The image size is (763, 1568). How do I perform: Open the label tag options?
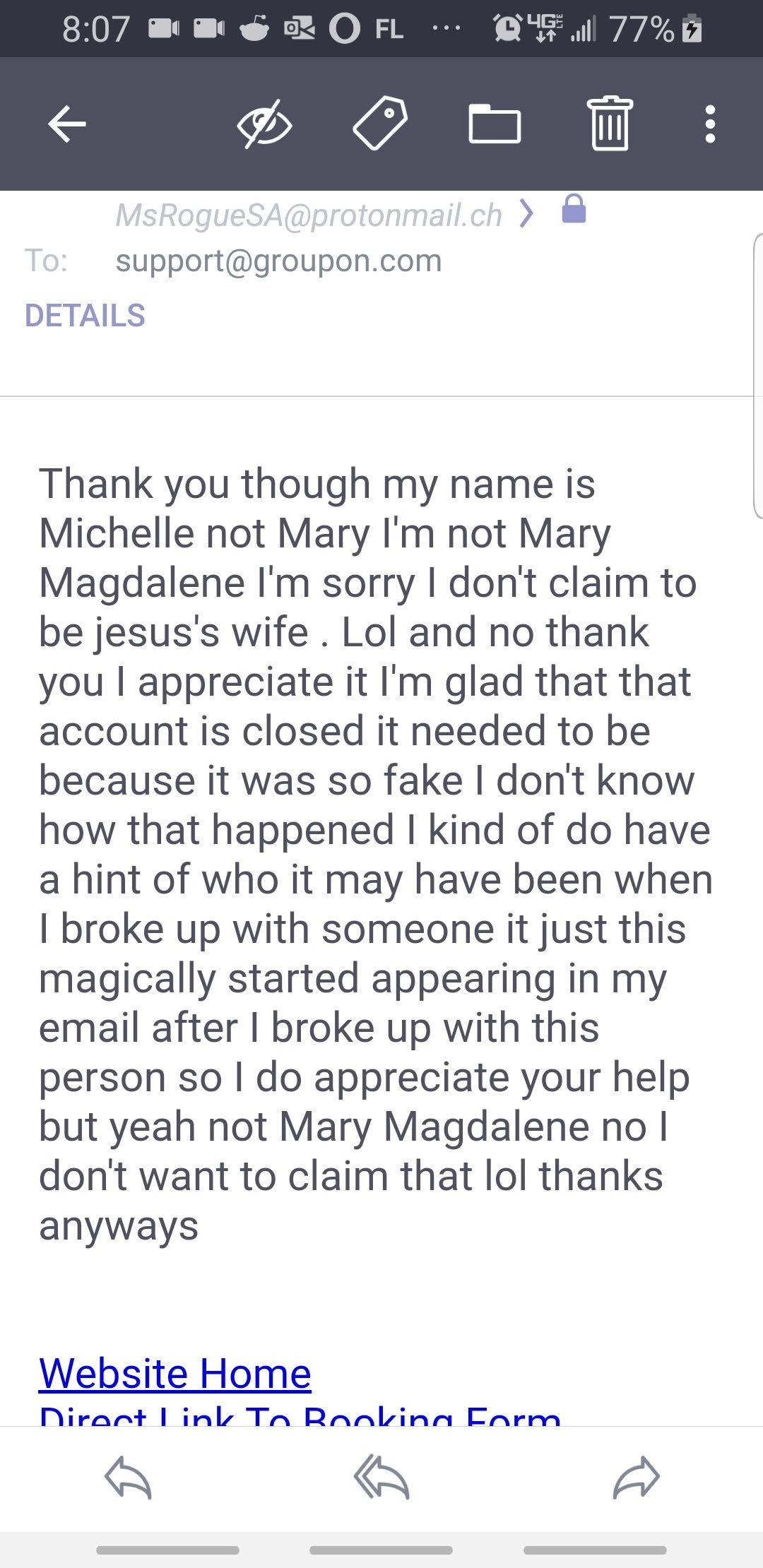380,124
